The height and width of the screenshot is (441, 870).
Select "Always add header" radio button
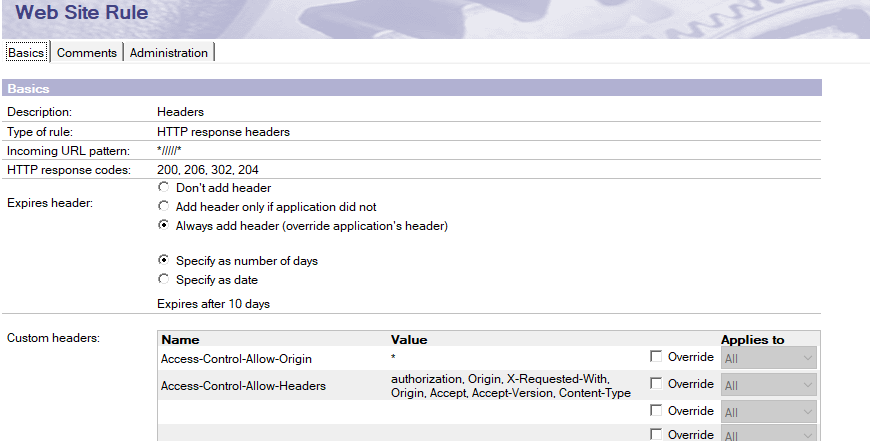pyautogui.click(x=164, y=226)
